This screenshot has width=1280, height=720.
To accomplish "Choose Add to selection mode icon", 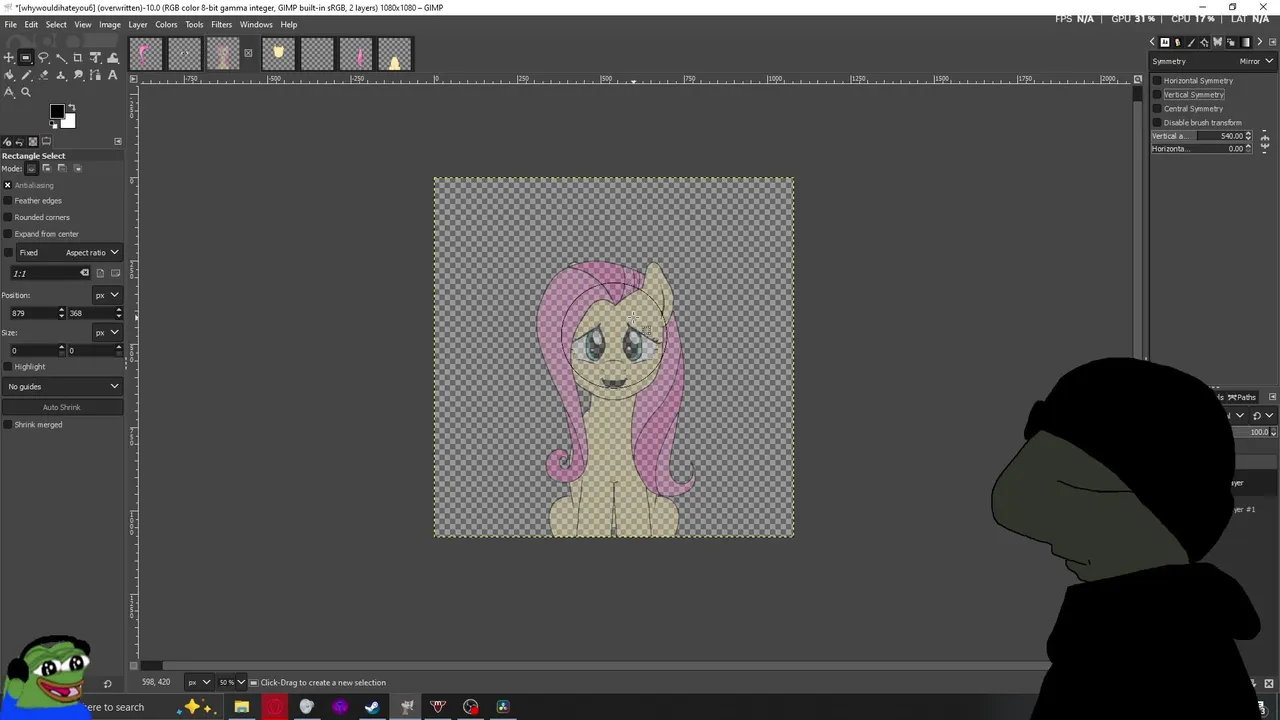I will tap(47, 168).
